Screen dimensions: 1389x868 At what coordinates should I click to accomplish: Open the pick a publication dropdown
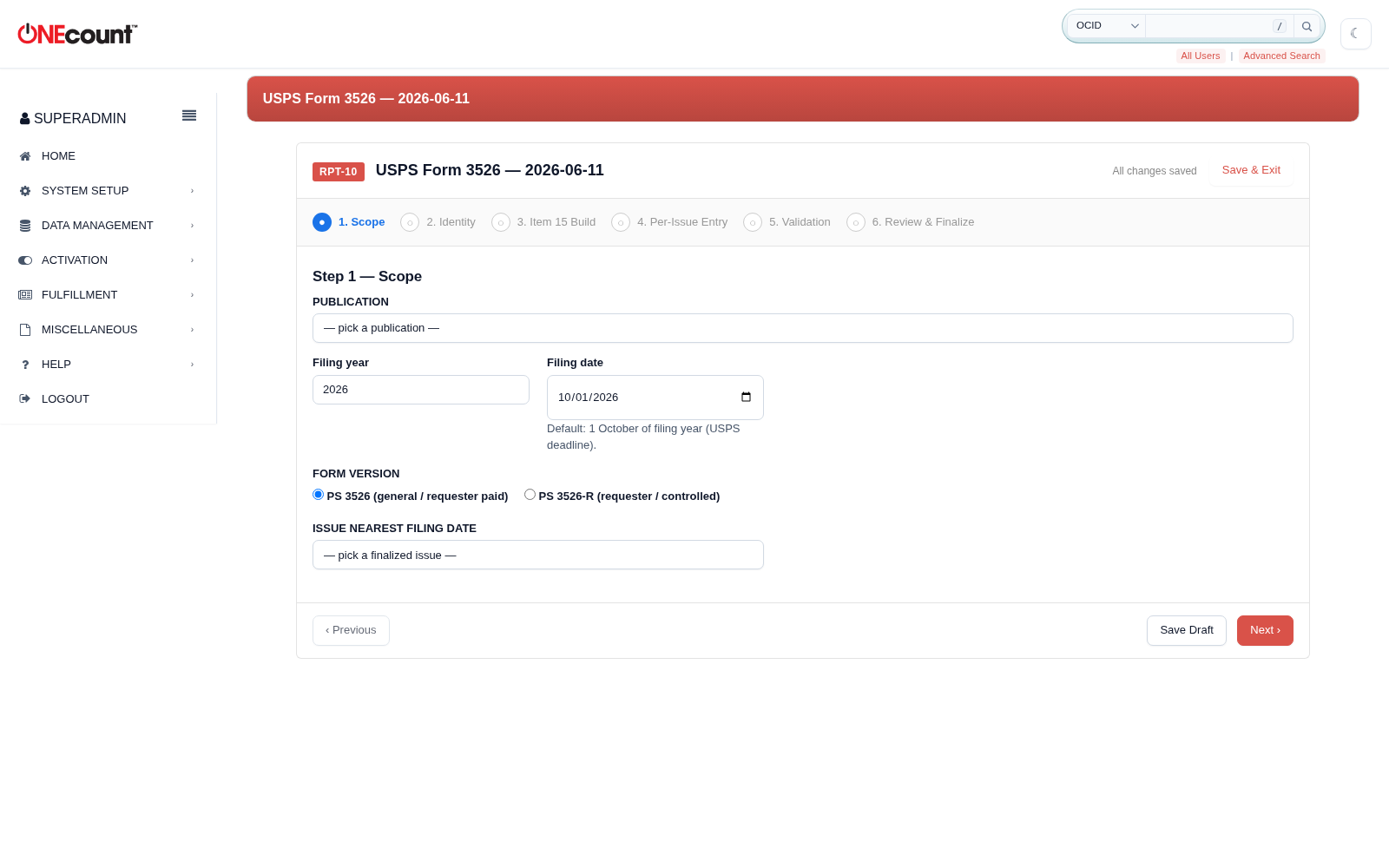tap(803, 328)
